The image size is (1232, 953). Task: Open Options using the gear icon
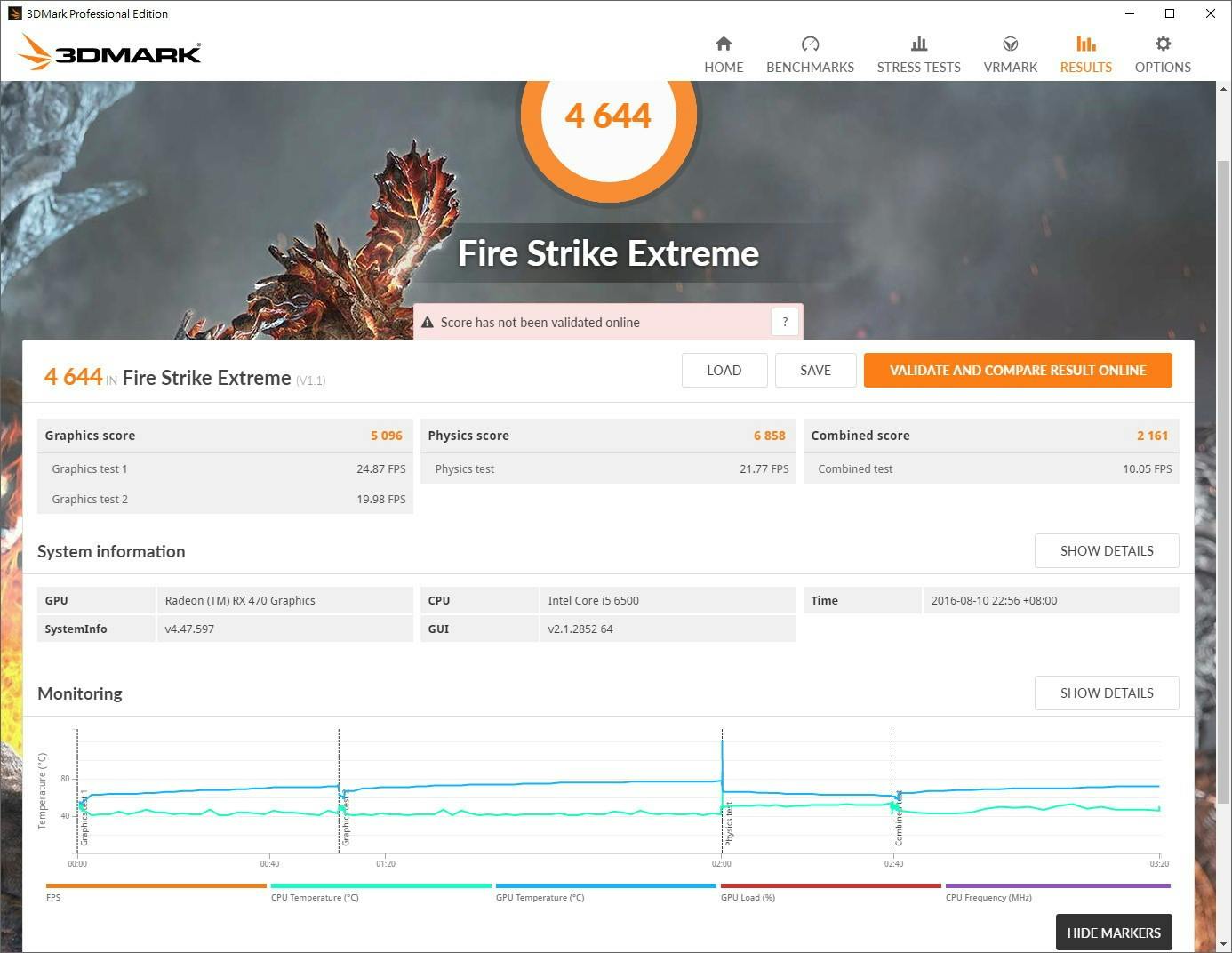[x=1163, y=44]
